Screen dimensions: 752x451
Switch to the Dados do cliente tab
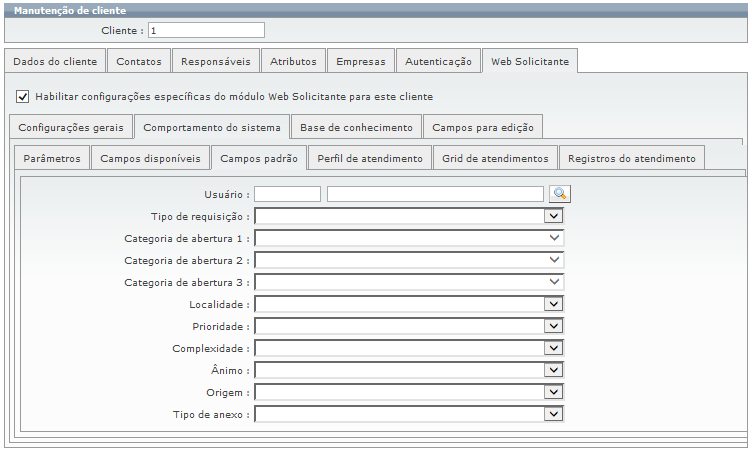pos(55,61)
